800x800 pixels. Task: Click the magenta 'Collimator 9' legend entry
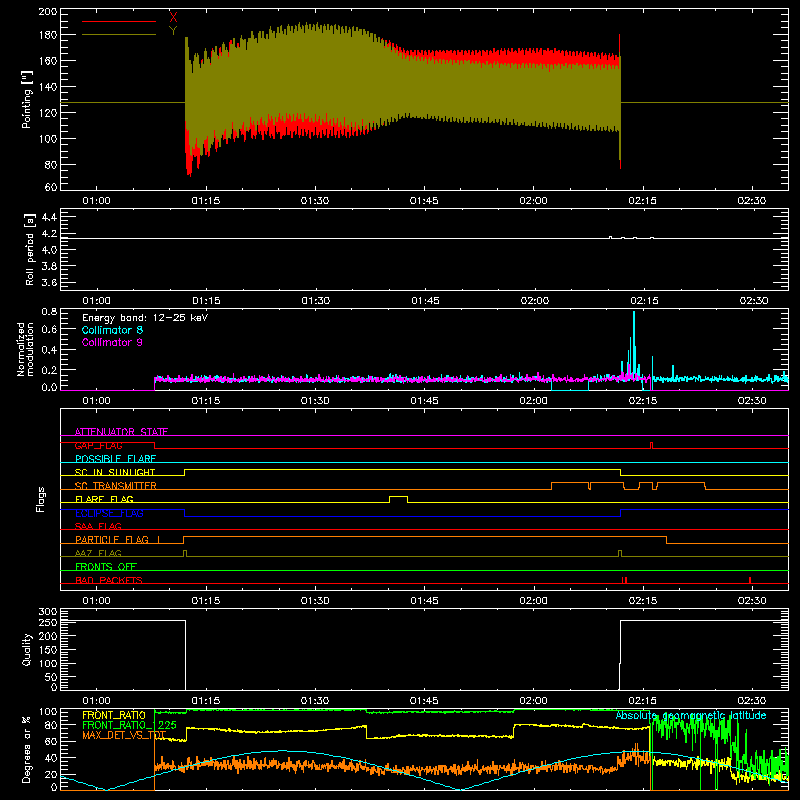pos(112,342)
